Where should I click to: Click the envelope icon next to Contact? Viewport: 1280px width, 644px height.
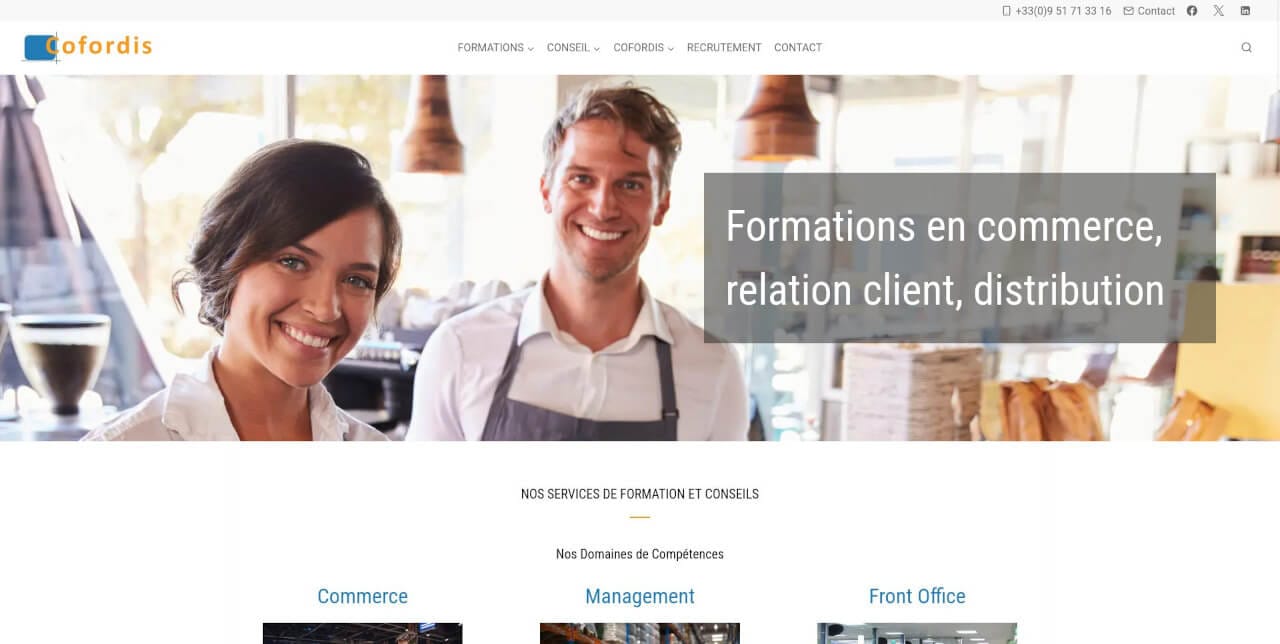(x=1128, y=11)
